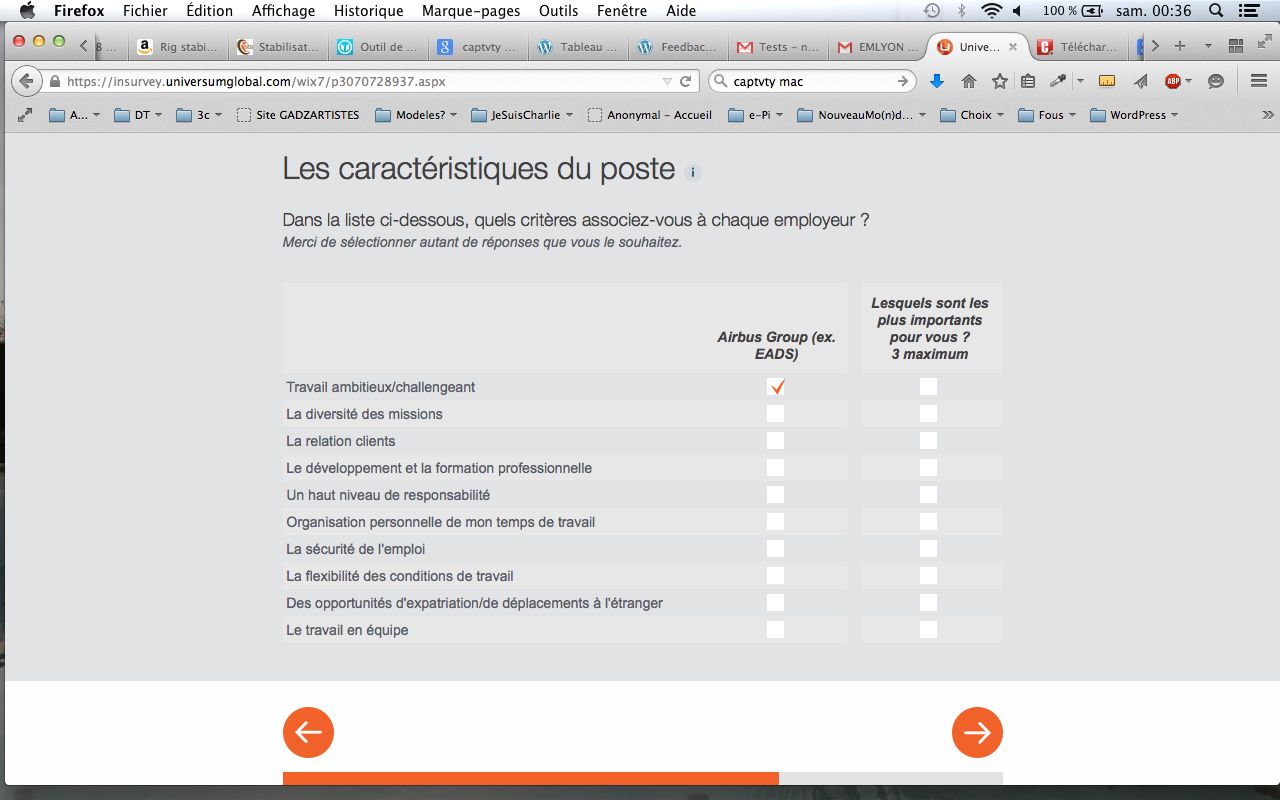Image resolution: width=1280 pixels, height=800 pixels.
Task: Expand the Modeles? bookmarks folder
Action: coord(417,115)
